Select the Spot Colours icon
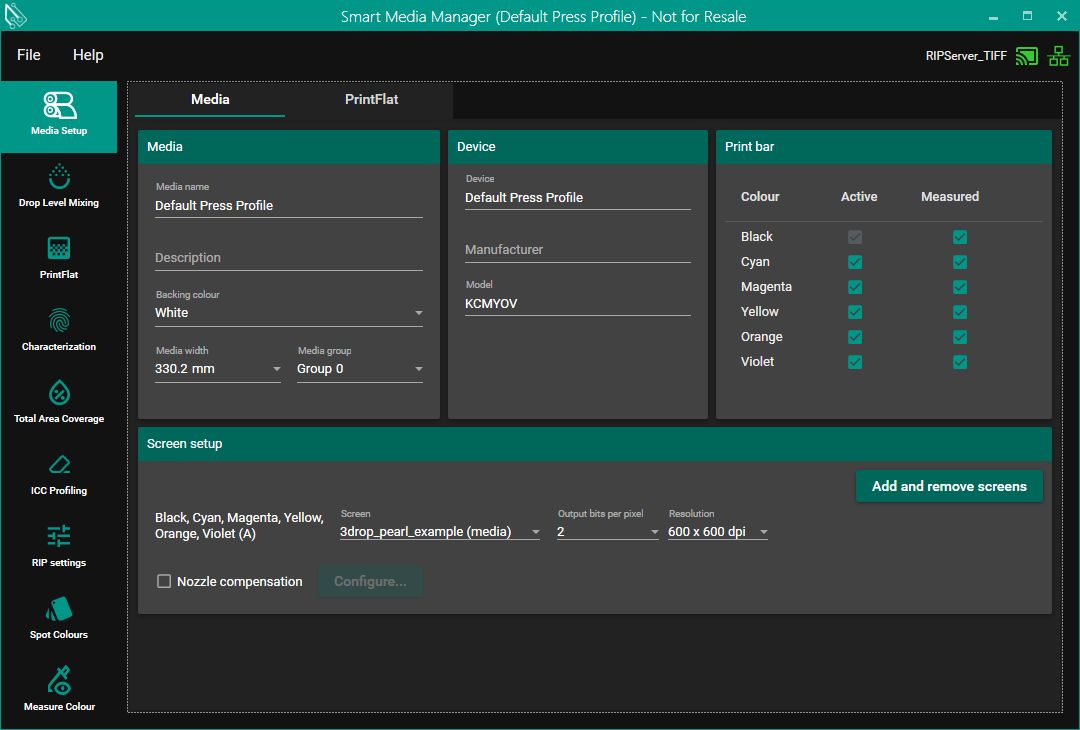Screen dimensions: 1080x730 click(x=59, y=618)
